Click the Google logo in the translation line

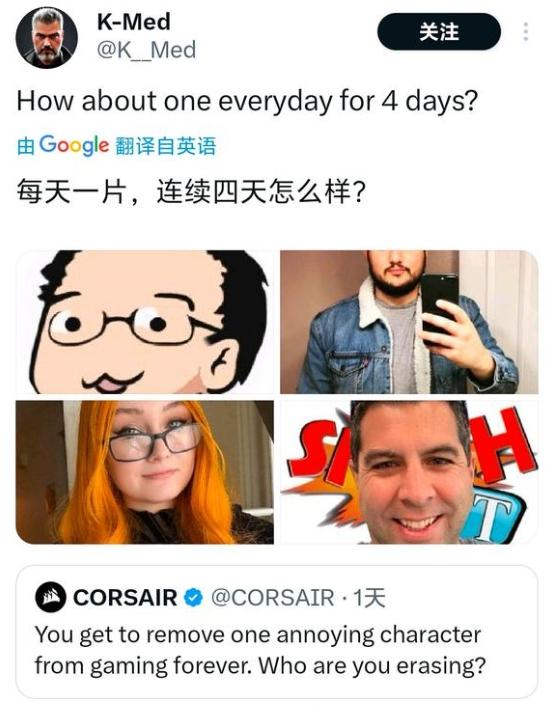(74, 146)
